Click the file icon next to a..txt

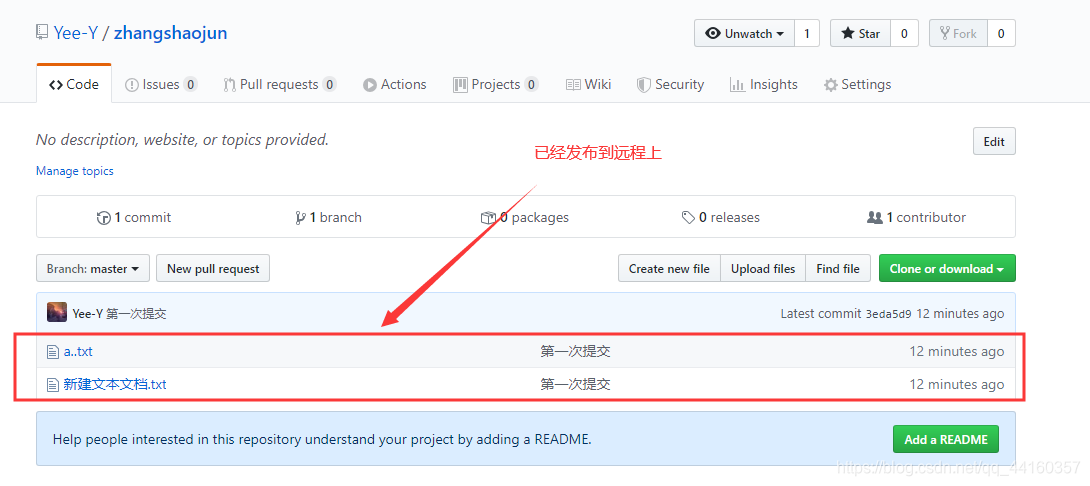pyautogui.click(x=53, y=352)
